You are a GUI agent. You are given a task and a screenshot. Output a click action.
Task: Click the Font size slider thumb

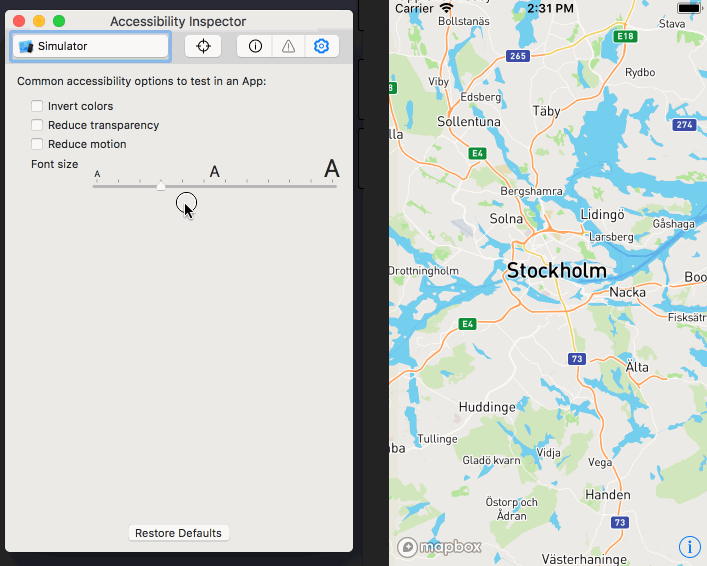click(x=161, y=185)
